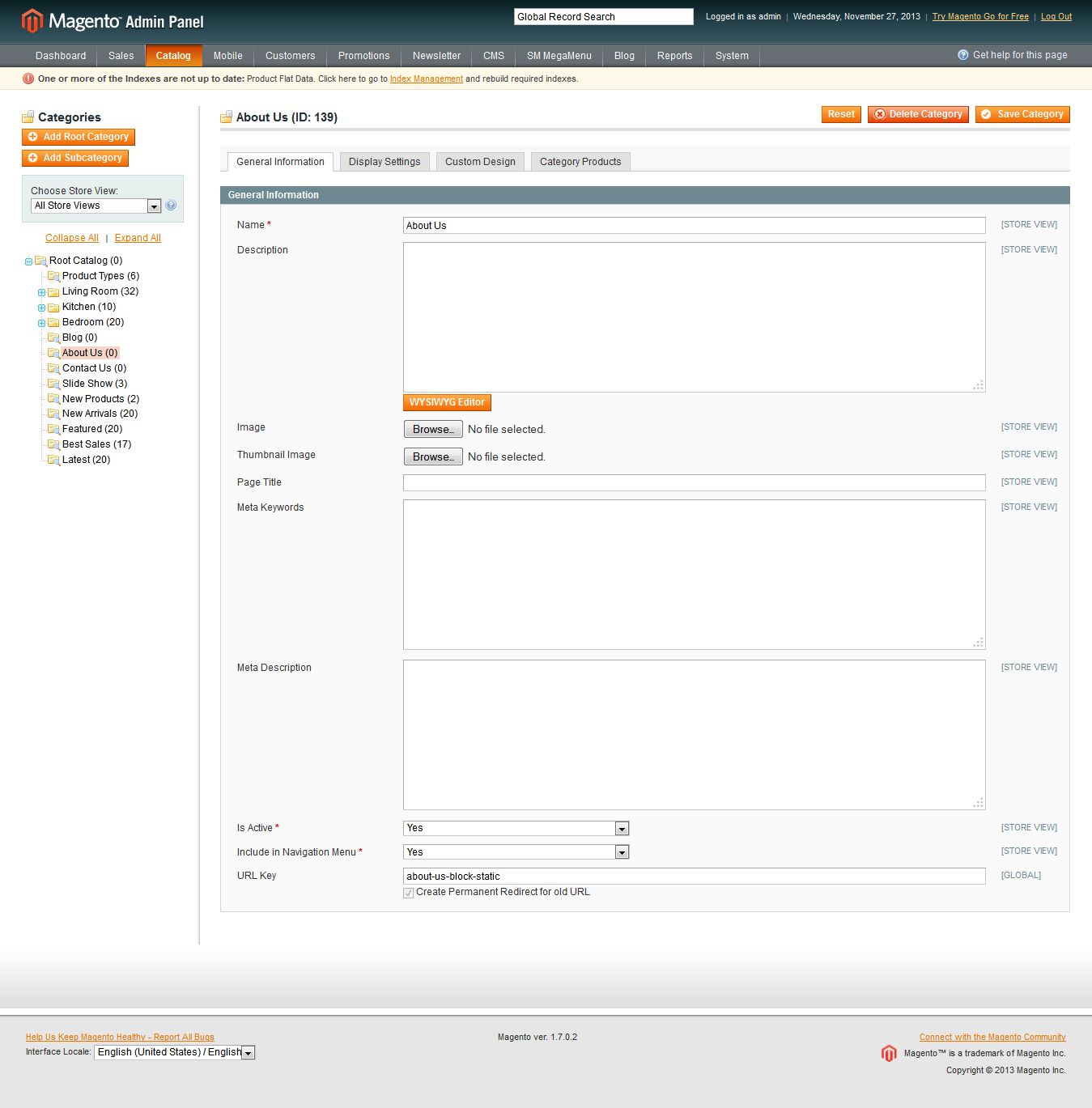Click the Magento logo icon in header
The height and width of the screenshot is (1108, 1092).
pyautogui.click(x=32, y=21)
